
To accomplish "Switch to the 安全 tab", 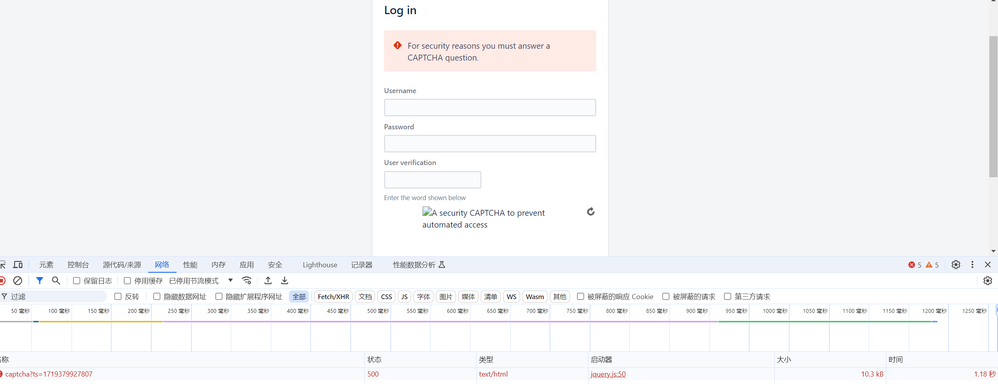I will [275, 265].
